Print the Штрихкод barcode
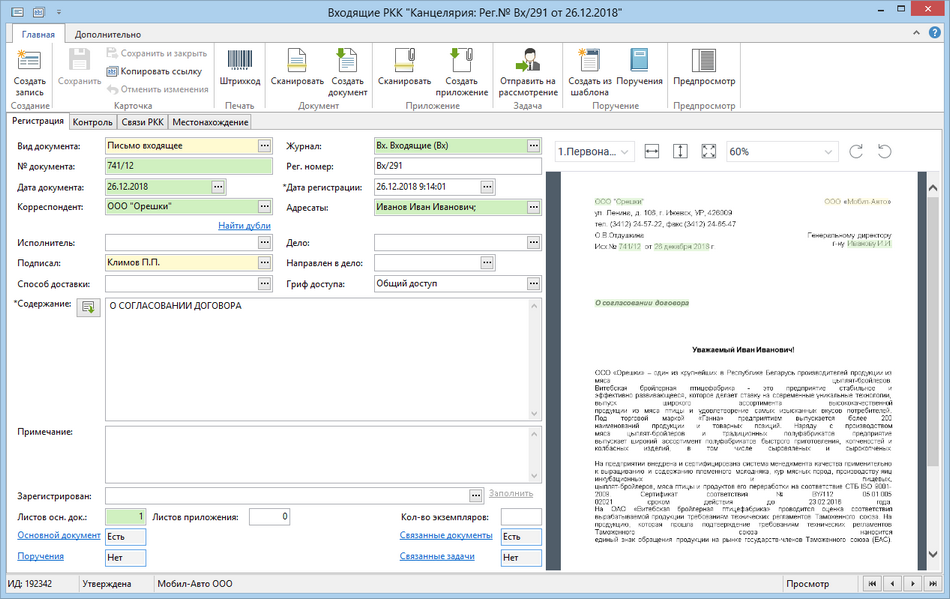Image resolution: width=950 pixels, height=599 pixels. tap(240, 61)
